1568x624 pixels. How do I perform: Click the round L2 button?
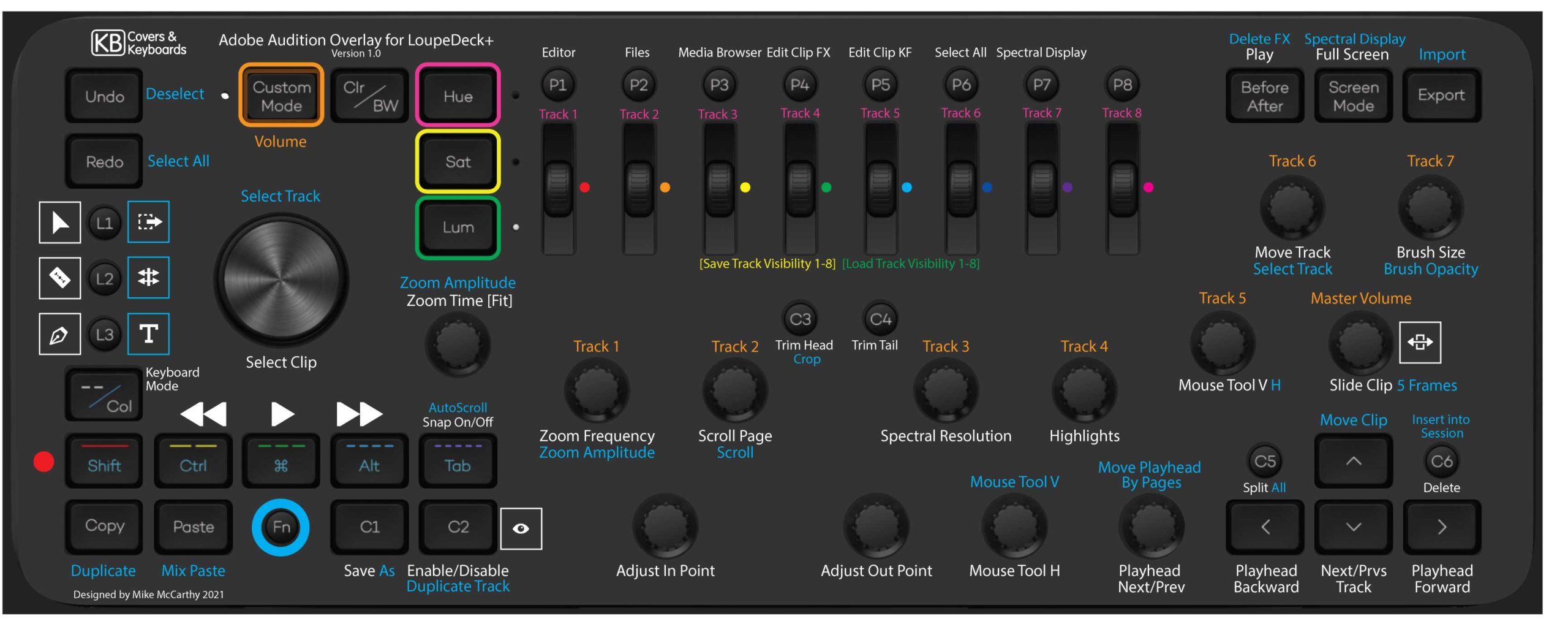pos(104,278)
